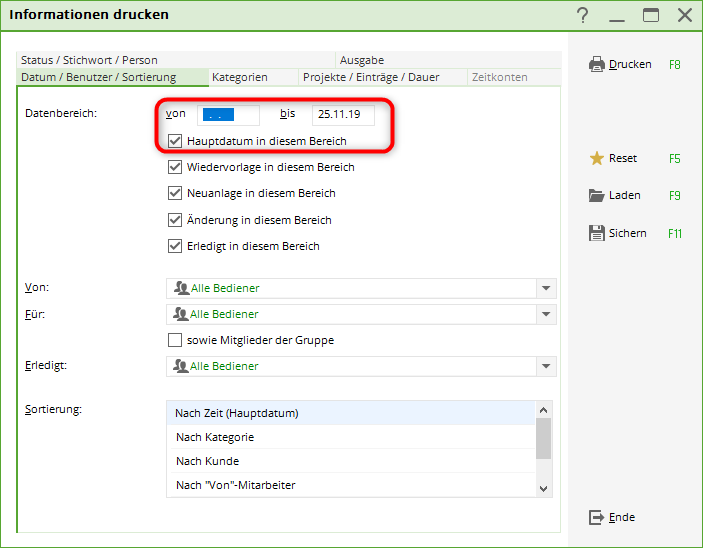Click the bis date input field

343,115
